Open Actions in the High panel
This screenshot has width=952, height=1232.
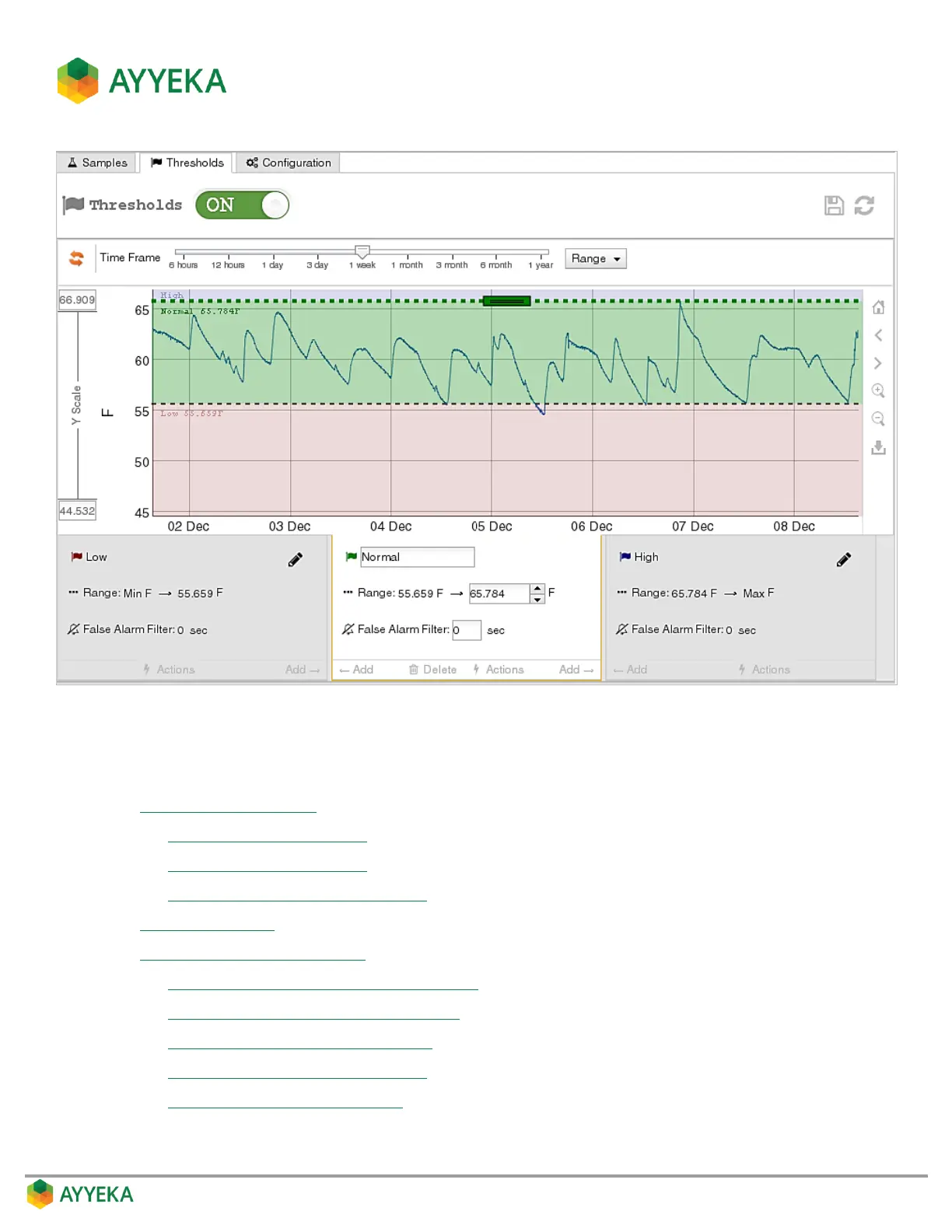click(x=764, y=670)
